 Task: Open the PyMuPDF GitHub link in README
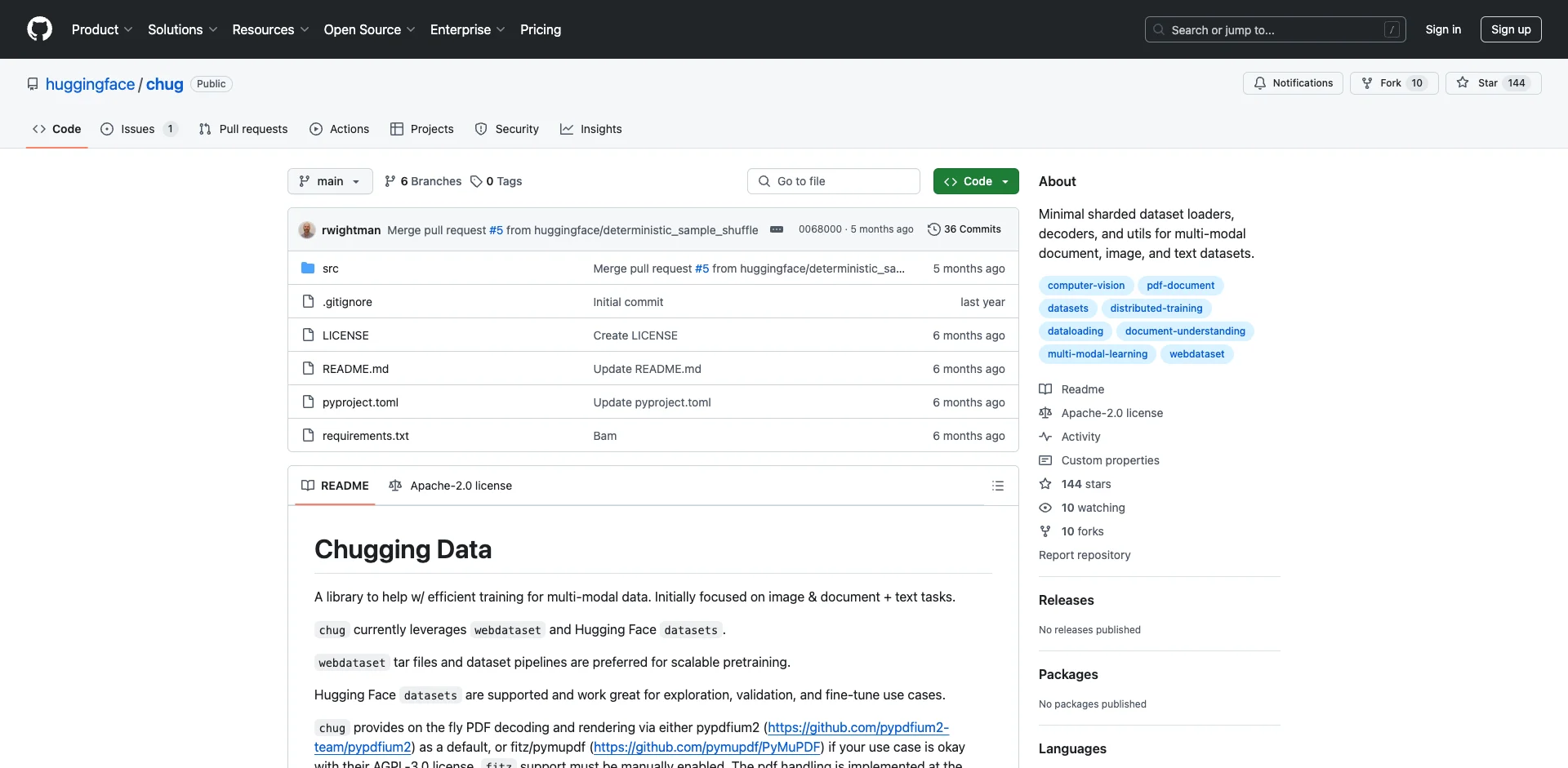[707, 747]
